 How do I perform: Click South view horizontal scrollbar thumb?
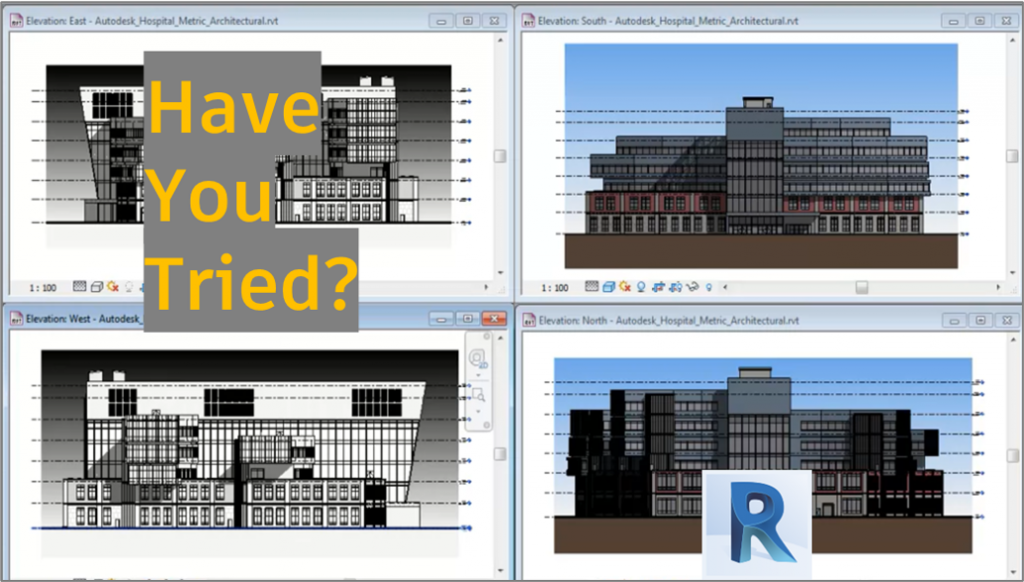[861, 287]
